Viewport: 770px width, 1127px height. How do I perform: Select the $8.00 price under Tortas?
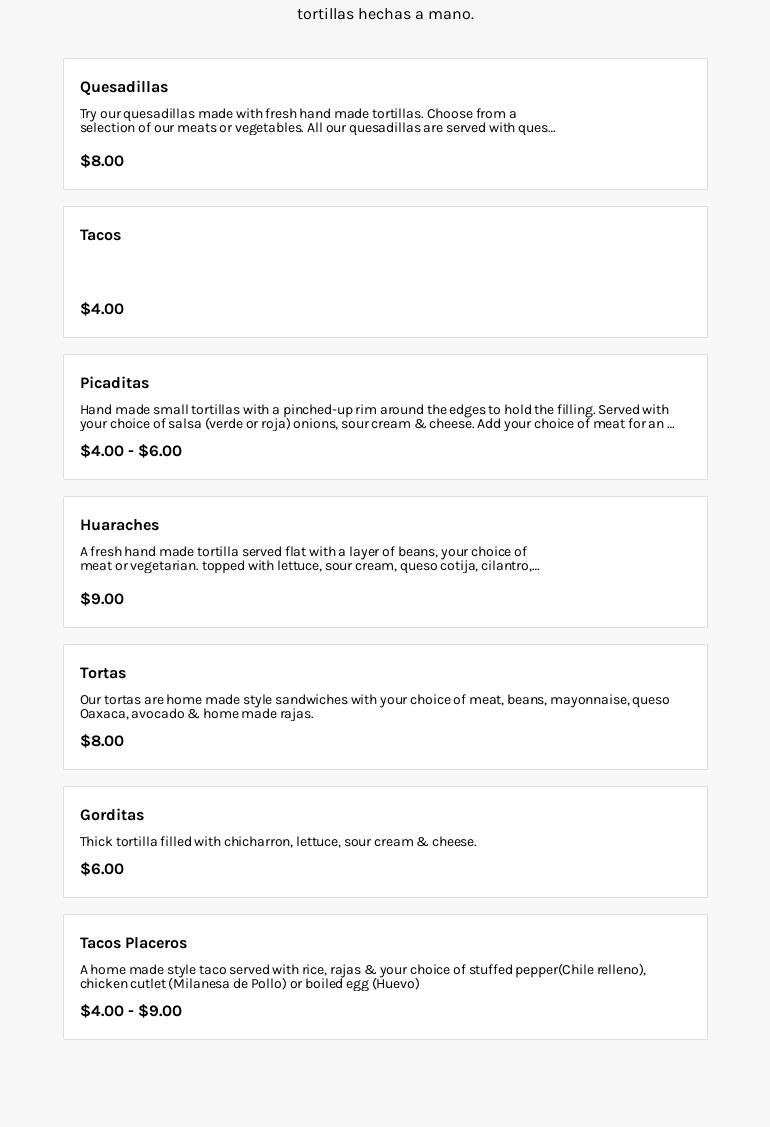(x=102, y=741)
